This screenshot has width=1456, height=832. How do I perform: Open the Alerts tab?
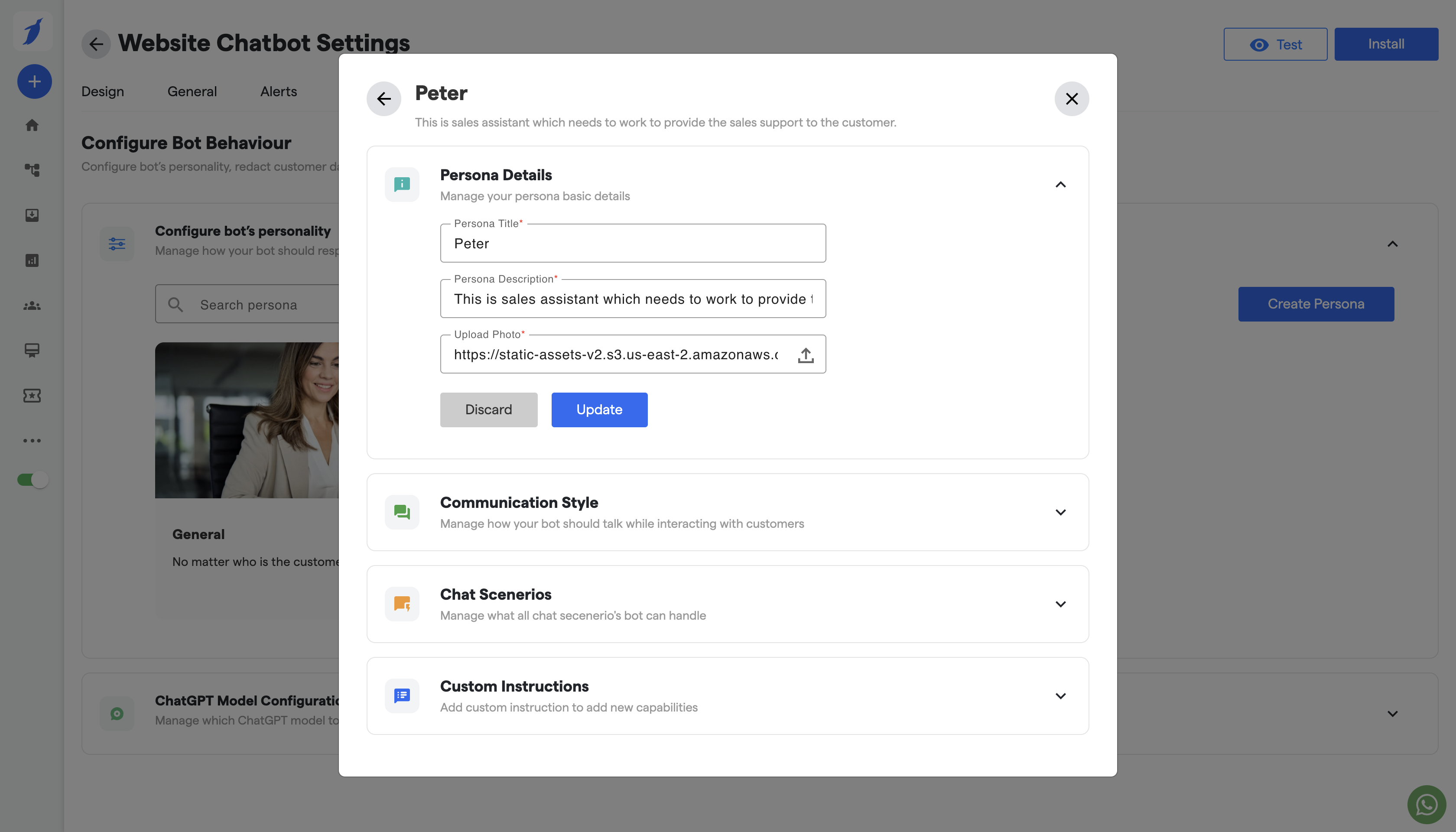click(278, 91)
